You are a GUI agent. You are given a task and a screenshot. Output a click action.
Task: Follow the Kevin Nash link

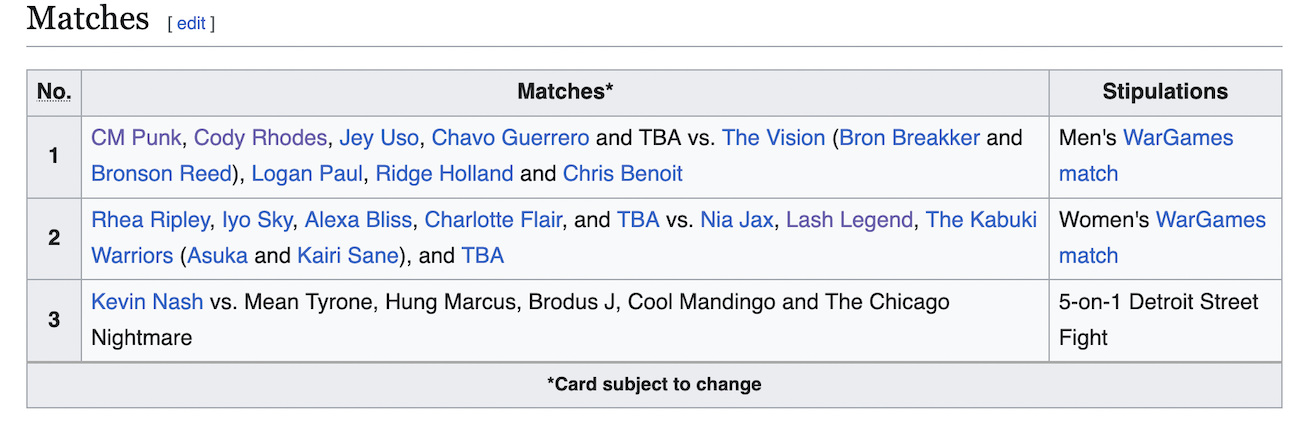point(147,302)
